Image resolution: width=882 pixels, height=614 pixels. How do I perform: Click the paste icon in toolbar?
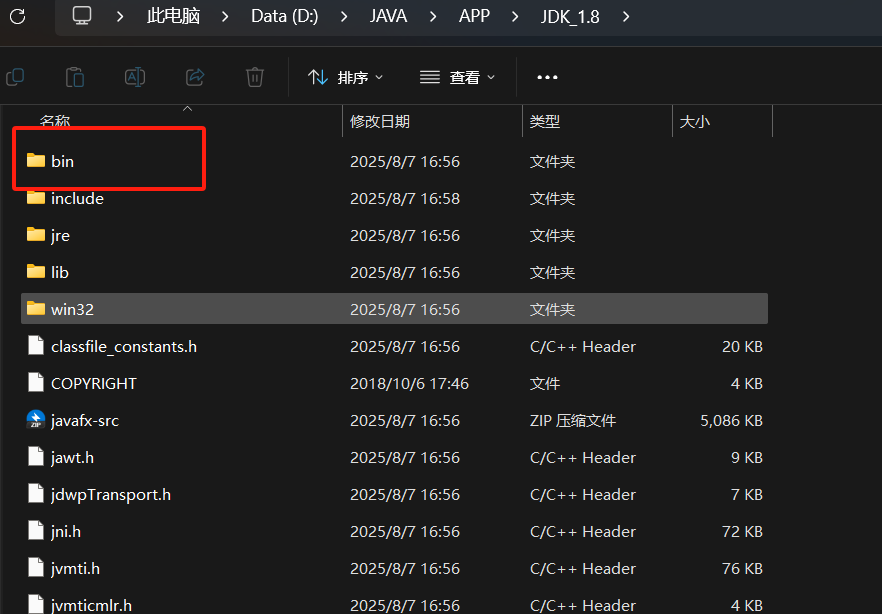click(75, 77)
